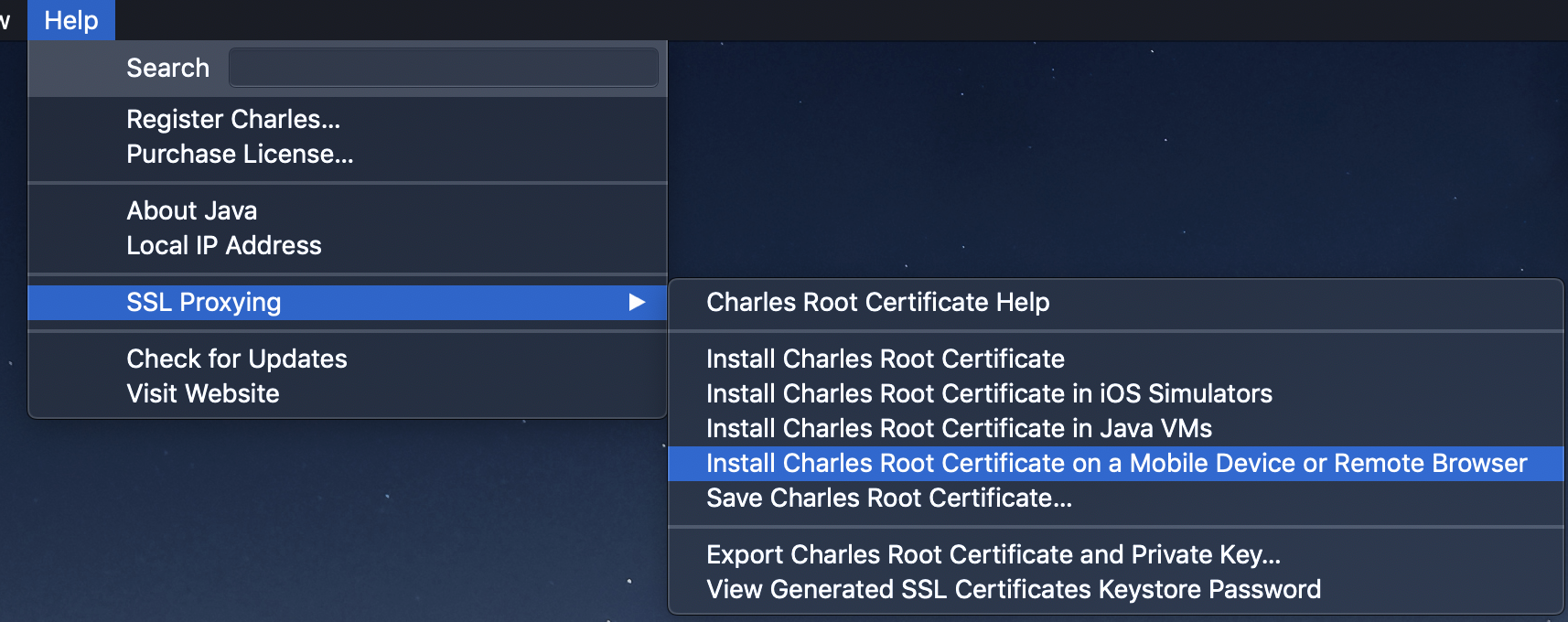Install certificate on Mobile Device or Remote Browser
Viewport: 1568px width, 622px height.
tap(1116, 463)
